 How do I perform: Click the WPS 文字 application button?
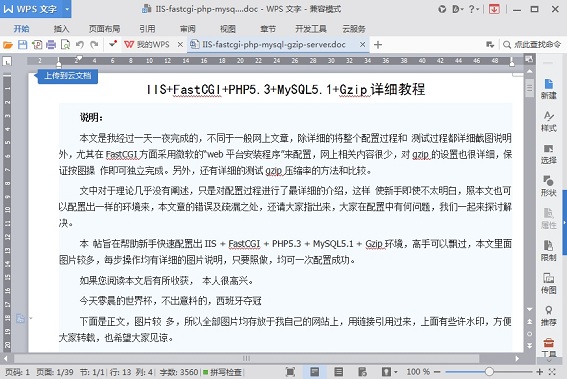[30, 9]
